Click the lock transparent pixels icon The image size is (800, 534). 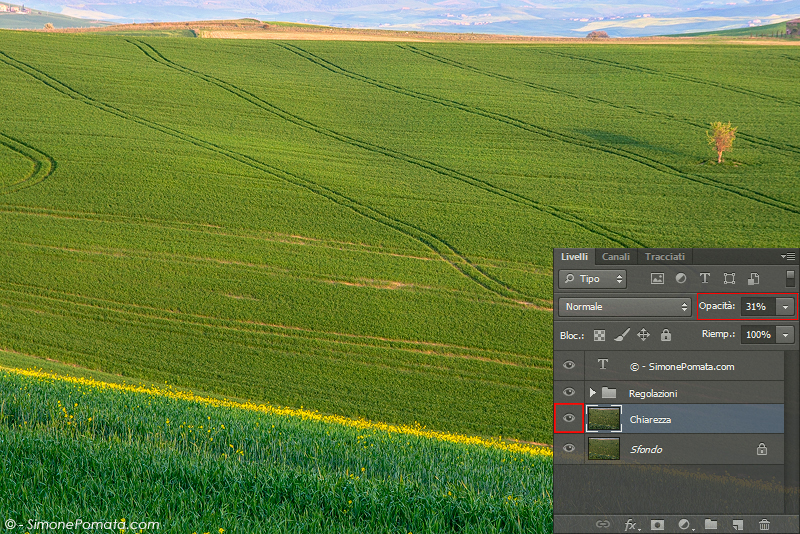[x=600, y=335]
